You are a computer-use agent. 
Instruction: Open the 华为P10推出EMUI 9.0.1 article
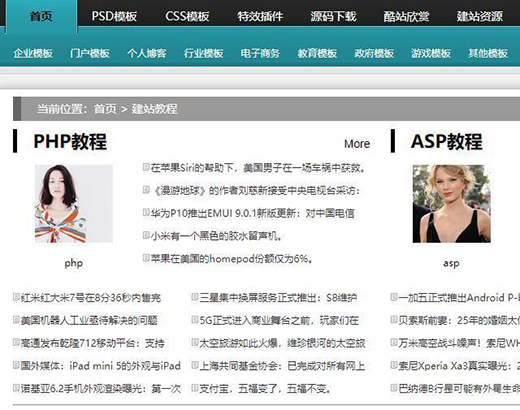pos(252,213)
